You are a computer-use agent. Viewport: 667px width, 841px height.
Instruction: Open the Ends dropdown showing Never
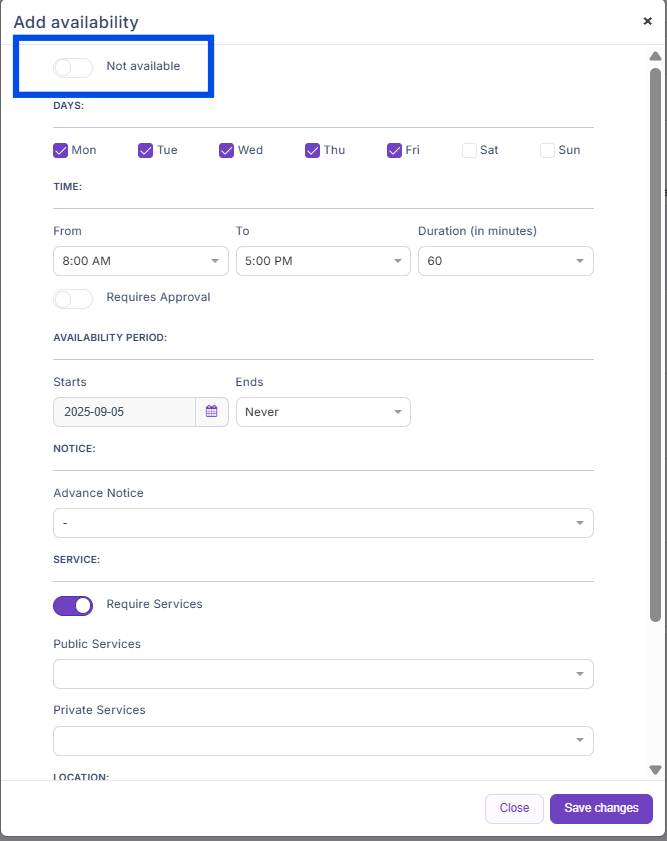point(322,412)
